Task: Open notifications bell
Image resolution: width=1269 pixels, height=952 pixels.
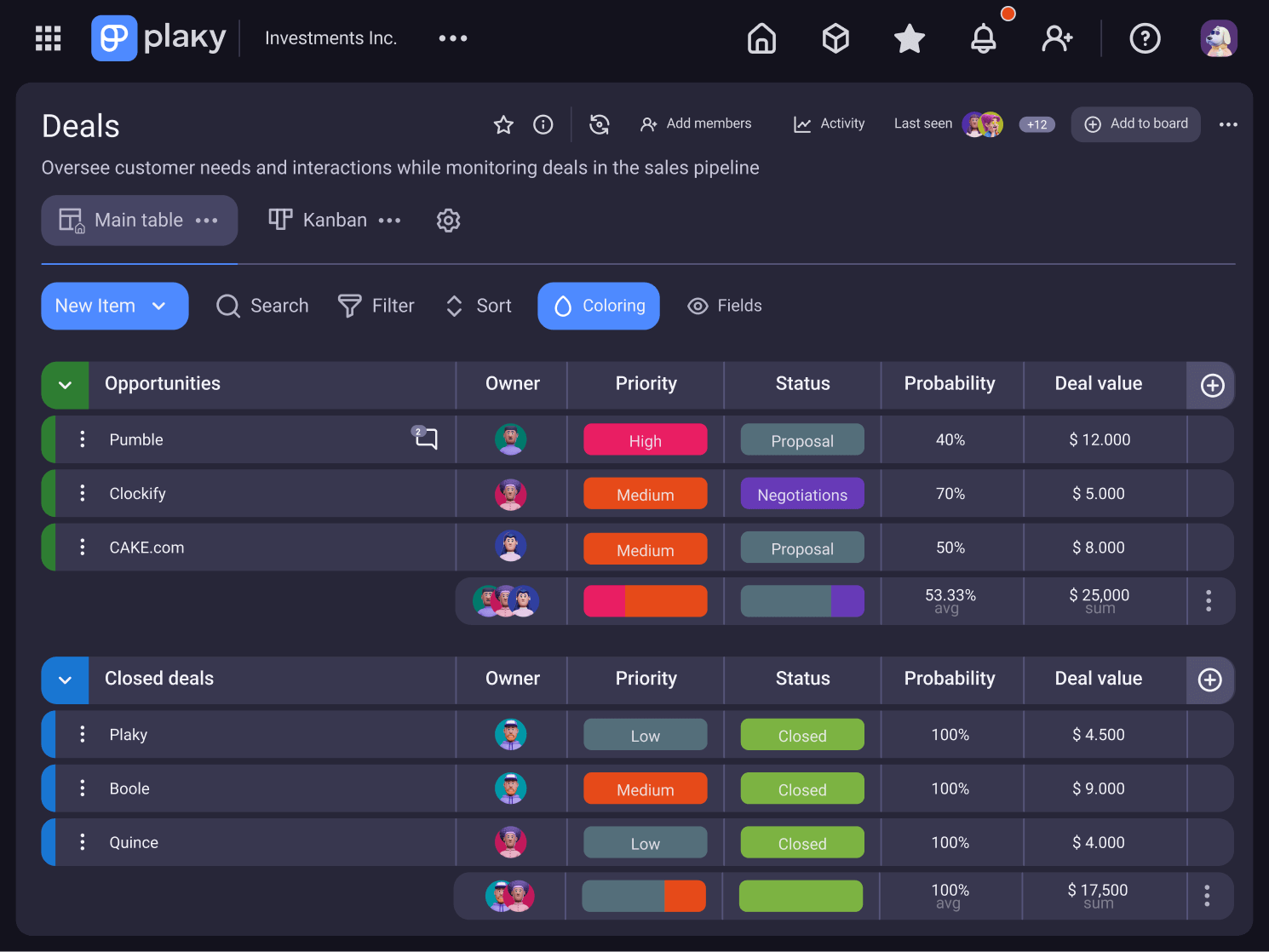Action: (x=983, y=38)
